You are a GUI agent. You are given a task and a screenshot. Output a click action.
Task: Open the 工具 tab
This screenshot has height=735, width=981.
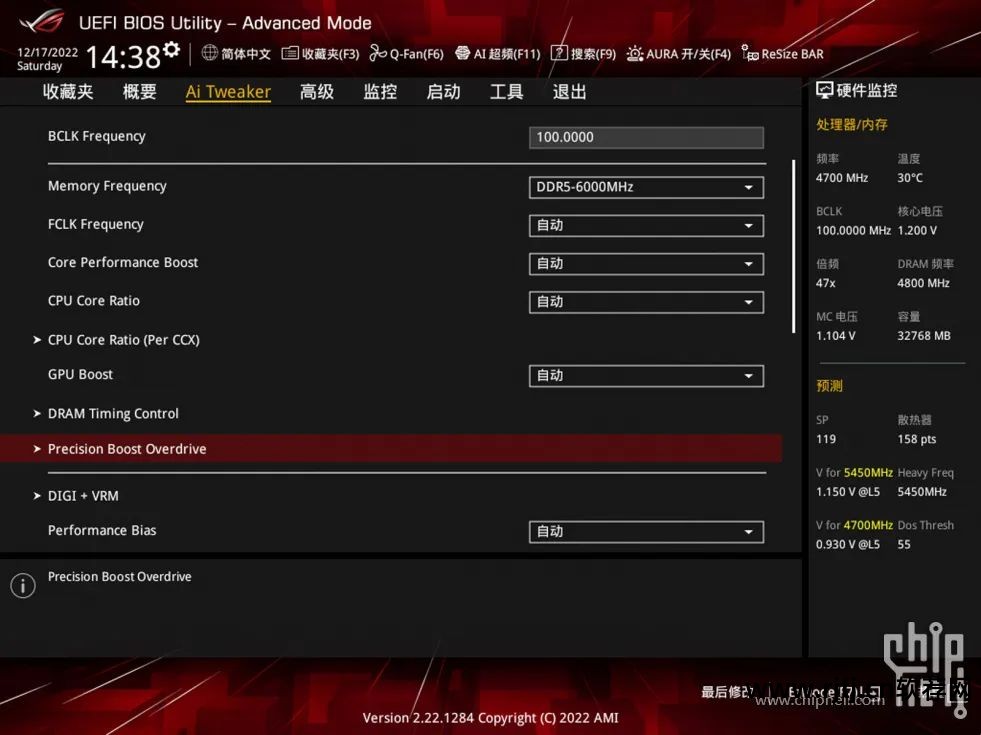(506, 92)
